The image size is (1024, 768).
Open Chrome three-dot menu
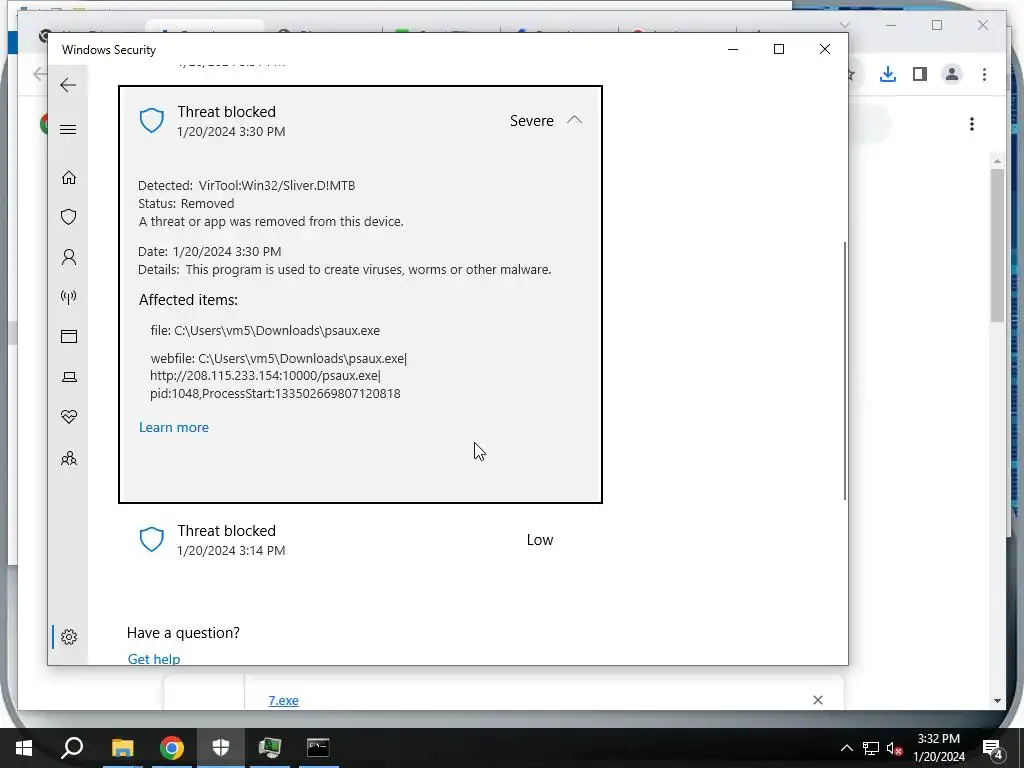point(984,74)
